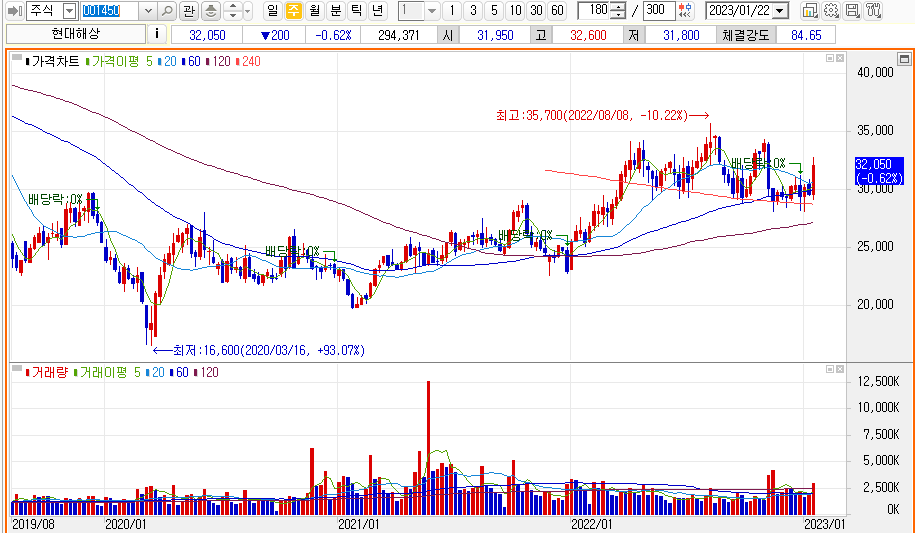Viewport: 915px width, 533px height.
Task: Click the chart layout template icon
Action: click(809, 11)
